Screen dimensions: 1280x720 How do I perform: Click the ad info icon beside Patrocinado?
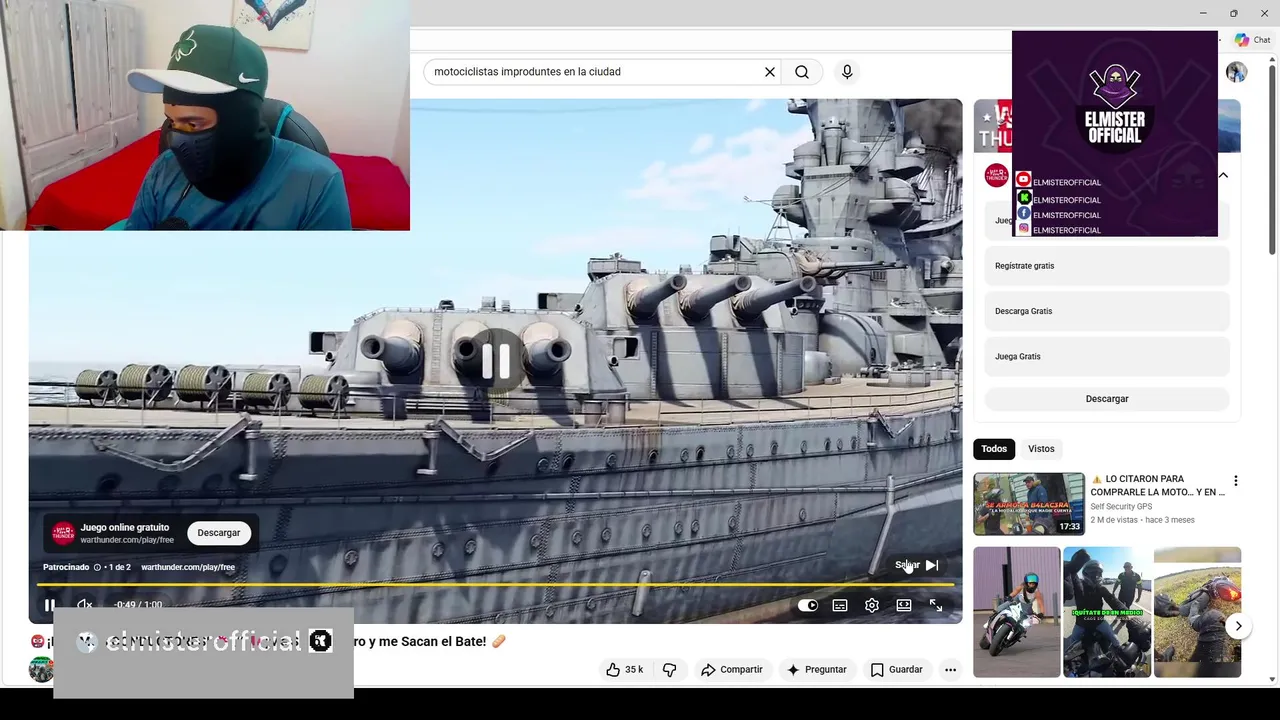tap(97, 567)
